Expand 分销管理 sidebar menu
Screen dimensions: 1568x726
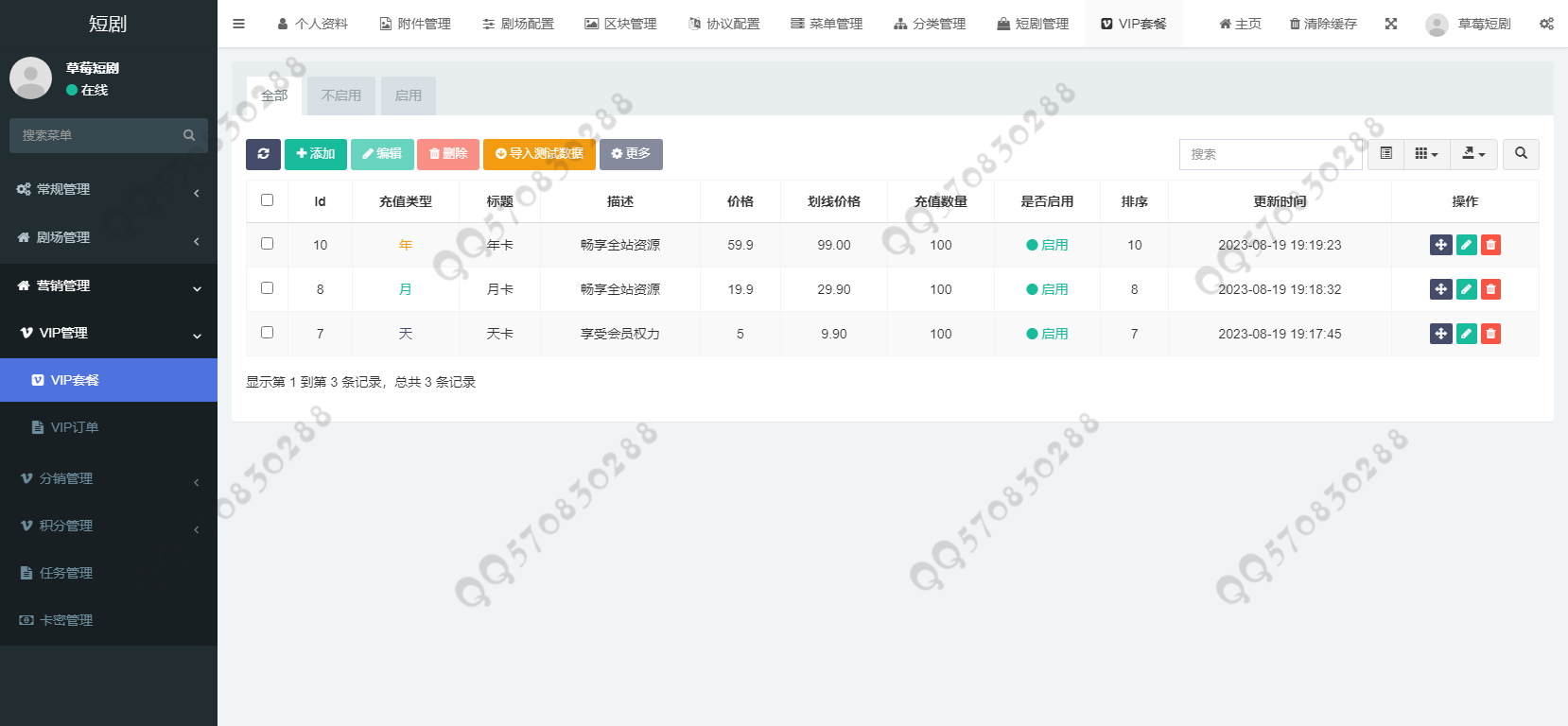point(109,478)
